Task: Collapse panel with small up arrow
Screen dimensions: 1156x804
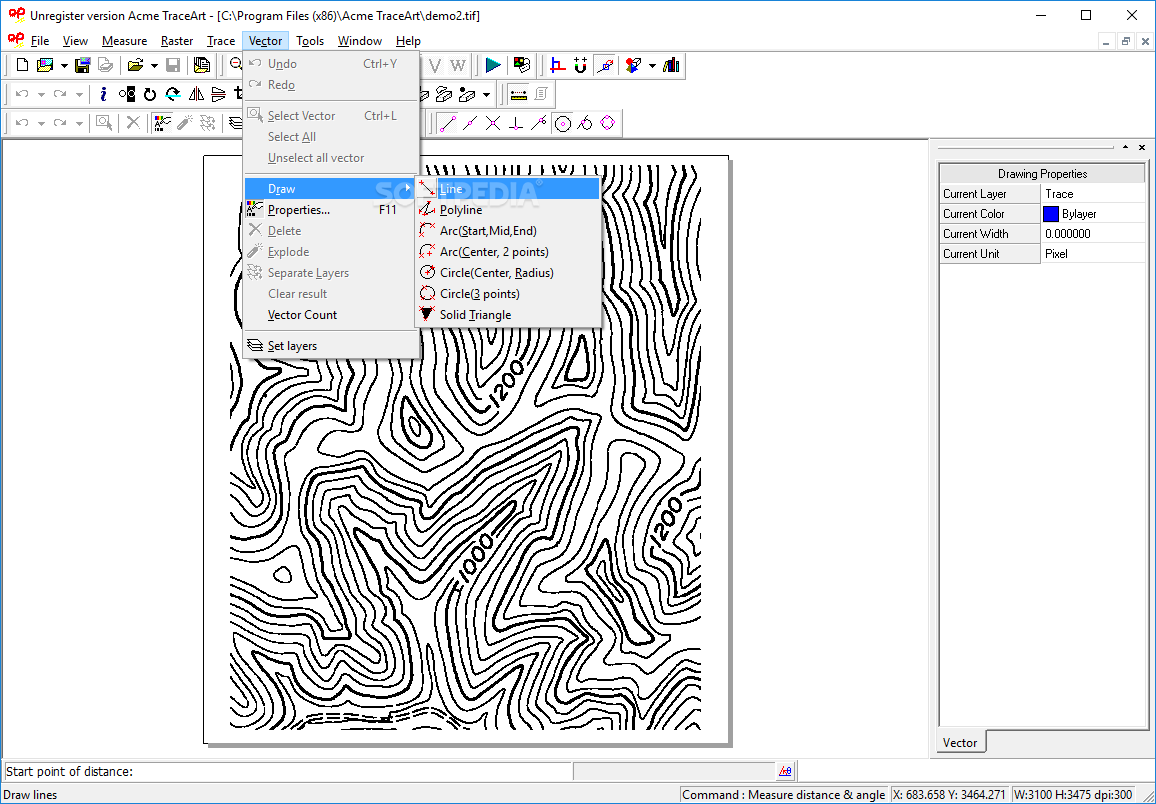Action: click(x=1126, y=147)
